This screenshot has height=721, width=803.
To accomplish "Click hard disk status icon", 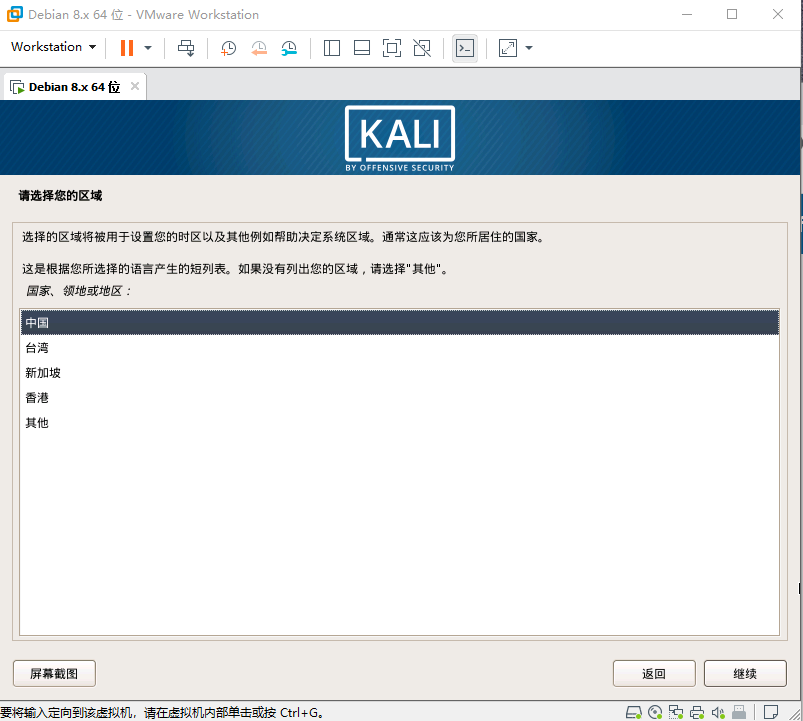I will (x=633, y=712).
